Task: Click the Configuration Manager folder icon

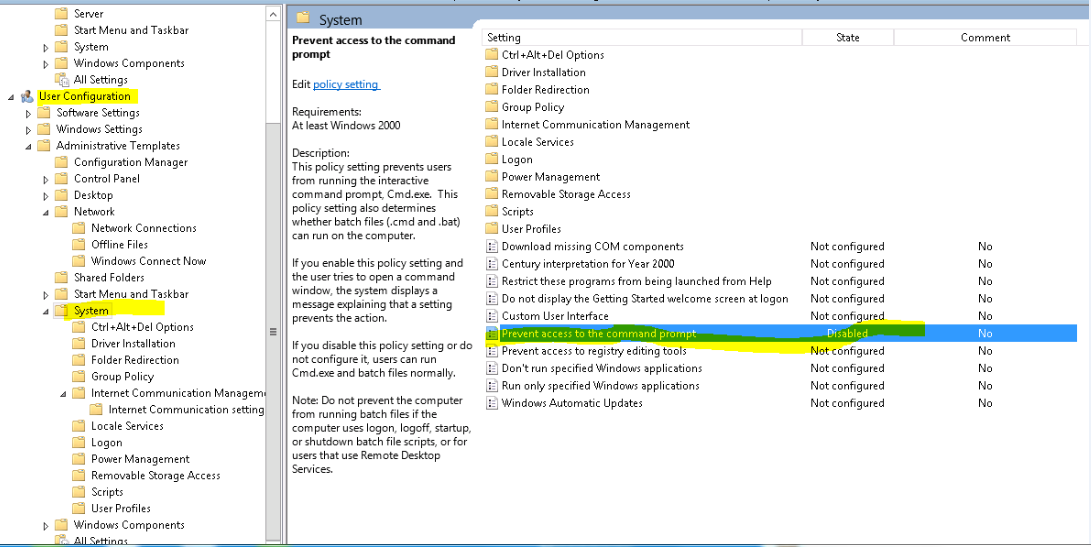Action: point(61,162)
